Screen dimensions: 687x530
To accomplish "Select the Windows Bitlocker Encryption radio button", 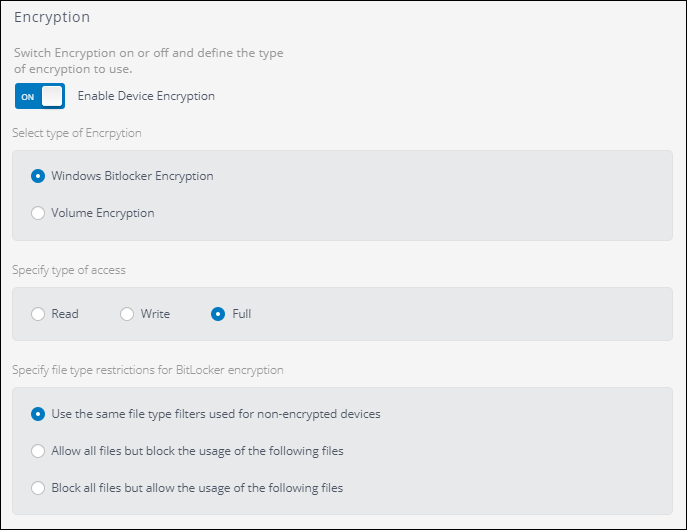I will tap(38, 176).
